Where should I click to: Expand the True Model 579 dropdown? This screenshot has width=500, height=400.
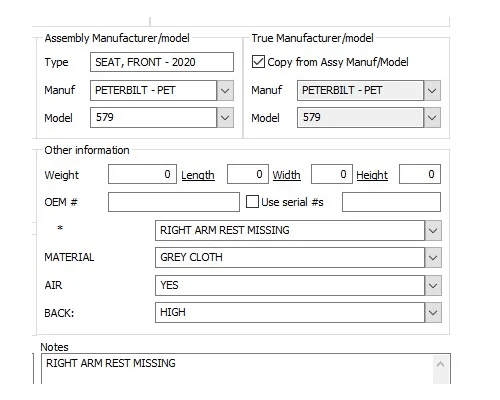432,117
